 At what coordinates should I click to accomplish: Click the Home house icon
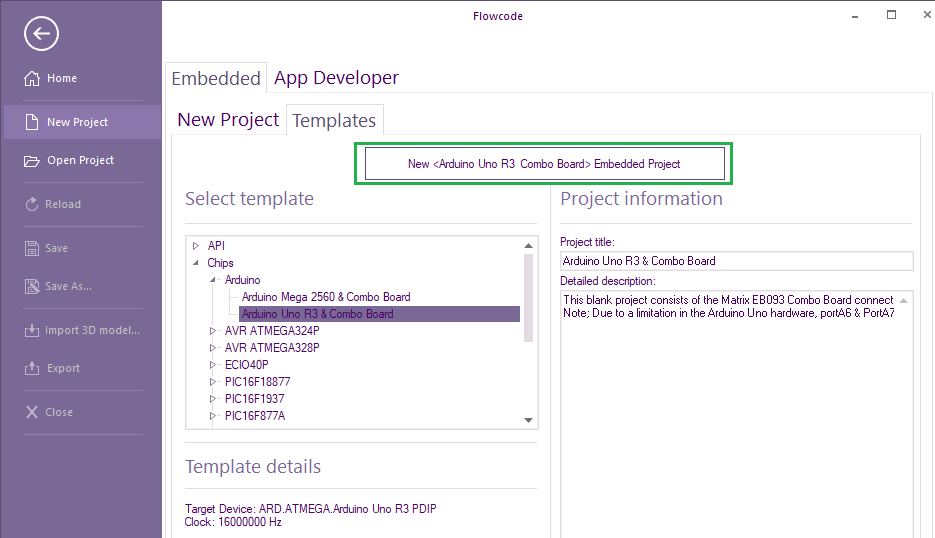coord(32,78)
